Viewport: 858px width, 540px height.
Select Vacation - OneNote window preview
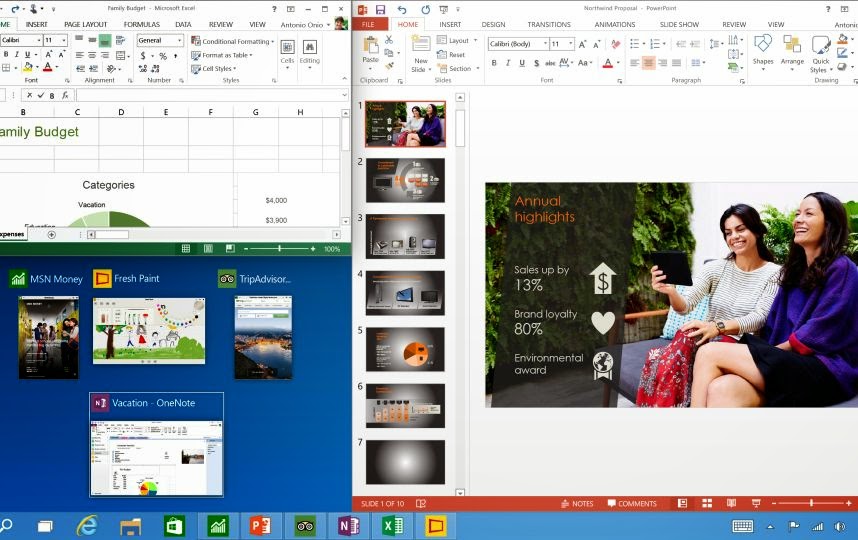click(x=156, y=444)
